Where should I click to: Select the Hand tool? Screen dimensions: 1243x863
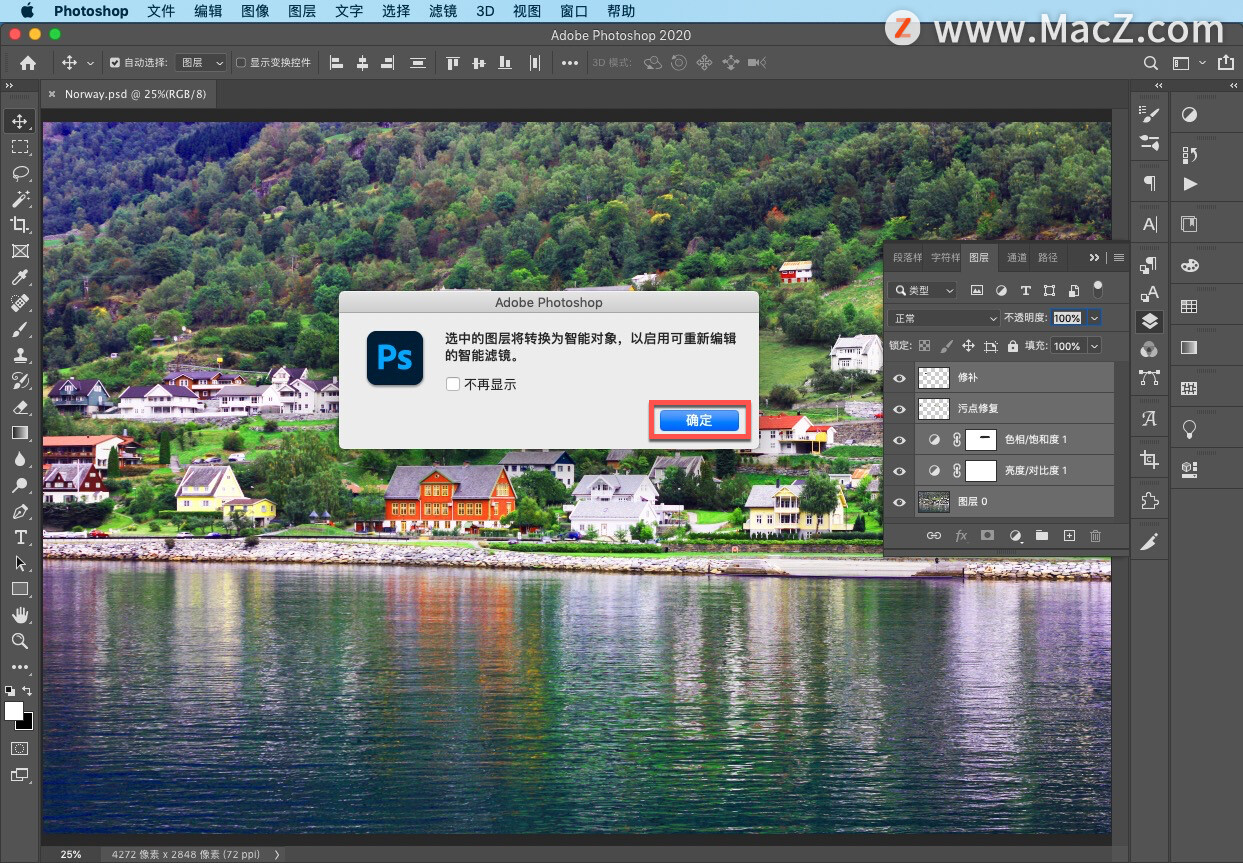pyautogui.click(x=20, y=615)
